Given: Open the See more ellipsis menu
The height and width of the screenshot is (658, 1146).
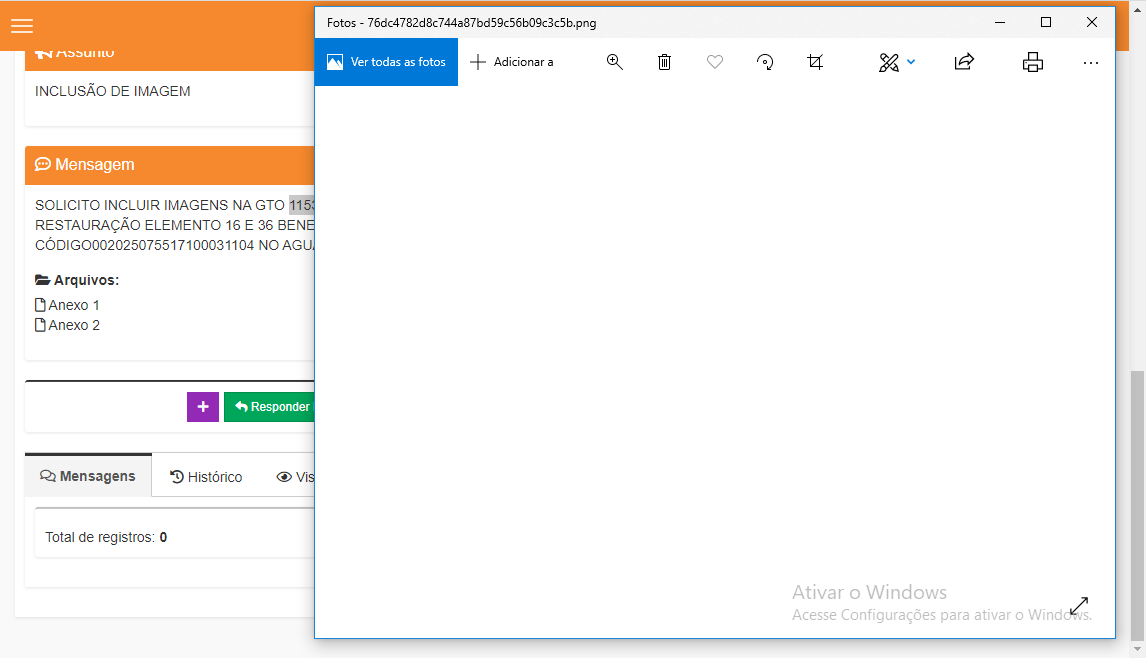Looking at the screenshot, I should coord(1090,62).
